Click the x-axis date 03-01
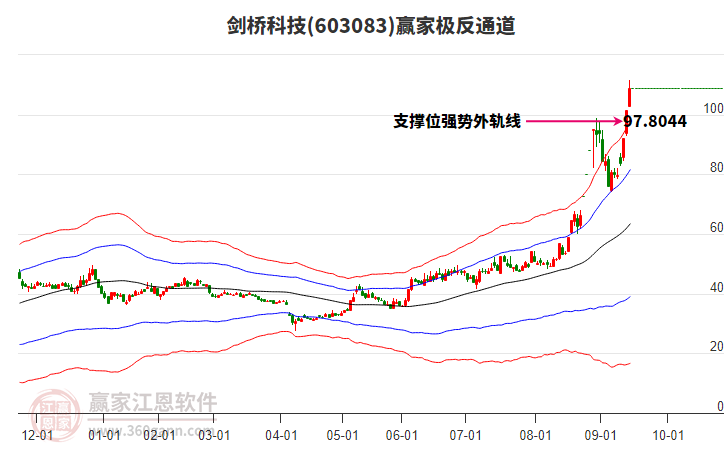726x450 pixels. 214,436
